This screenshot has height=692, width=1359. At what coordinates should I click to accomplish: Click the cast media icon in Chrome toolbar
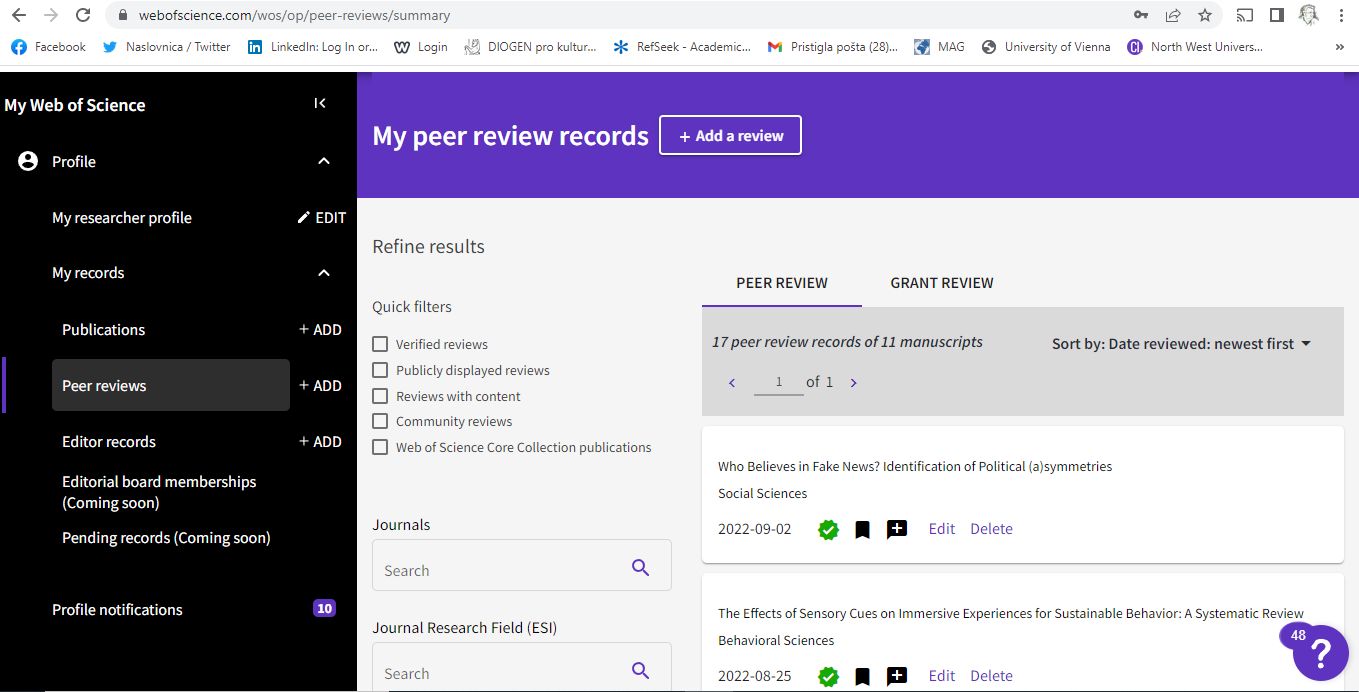point(1245,15)
